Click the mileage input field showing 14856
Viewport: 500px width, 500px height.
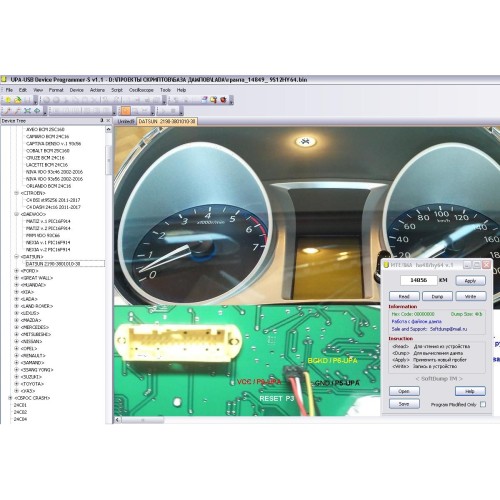click(x=418, y=280)
